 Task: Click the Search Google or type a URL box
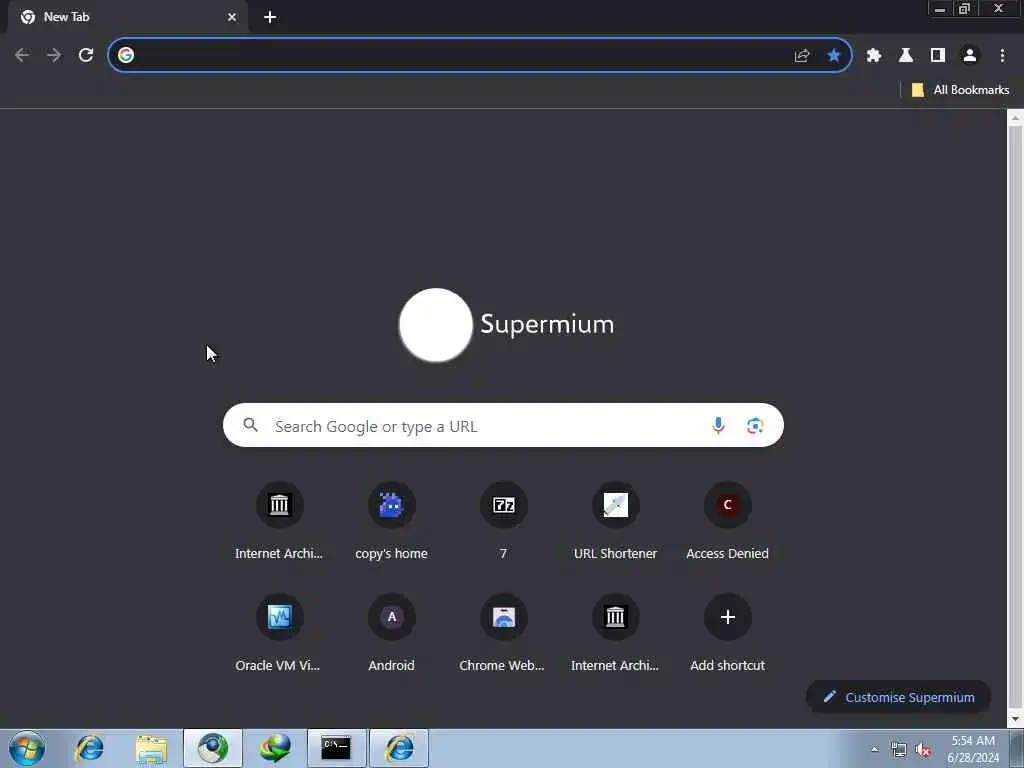pos(503,426)
